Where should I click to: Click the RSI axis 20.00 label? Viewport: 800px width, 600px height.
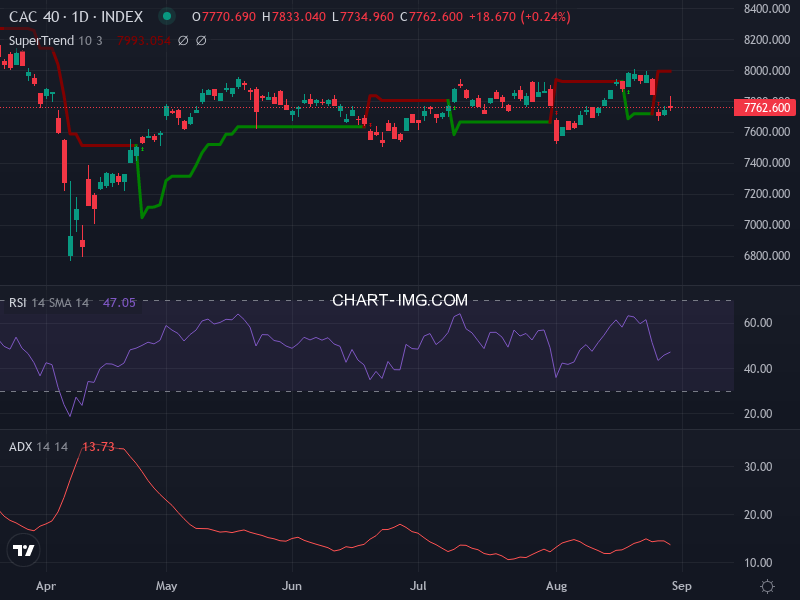(758, 414)
